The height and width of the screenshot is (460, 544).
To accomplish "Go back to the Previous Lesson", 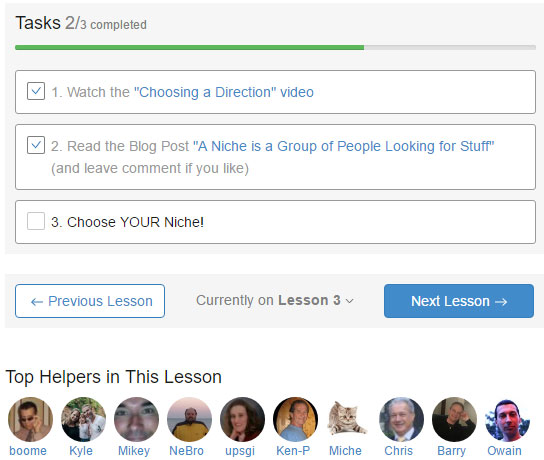I will point(90,301).
